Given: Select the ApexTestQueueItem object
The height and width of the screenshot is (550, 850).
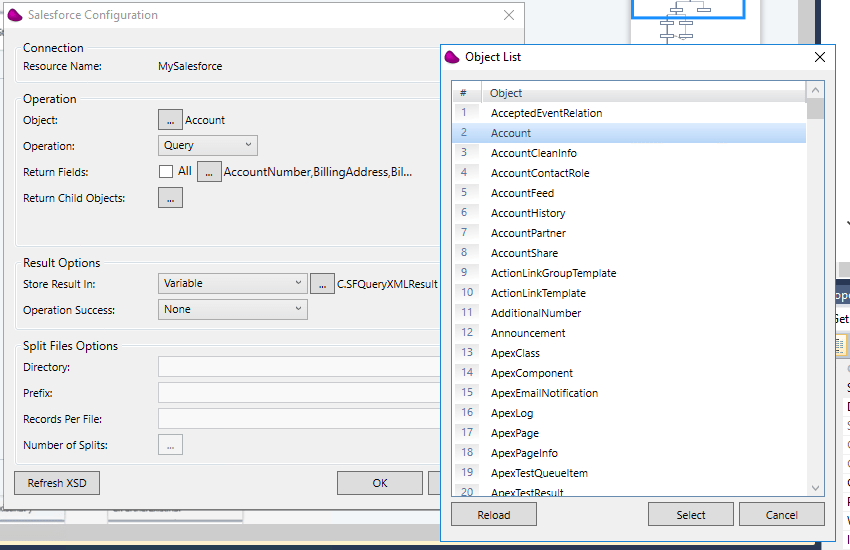Looking at the screenshot, I should [x=629, y=474].
